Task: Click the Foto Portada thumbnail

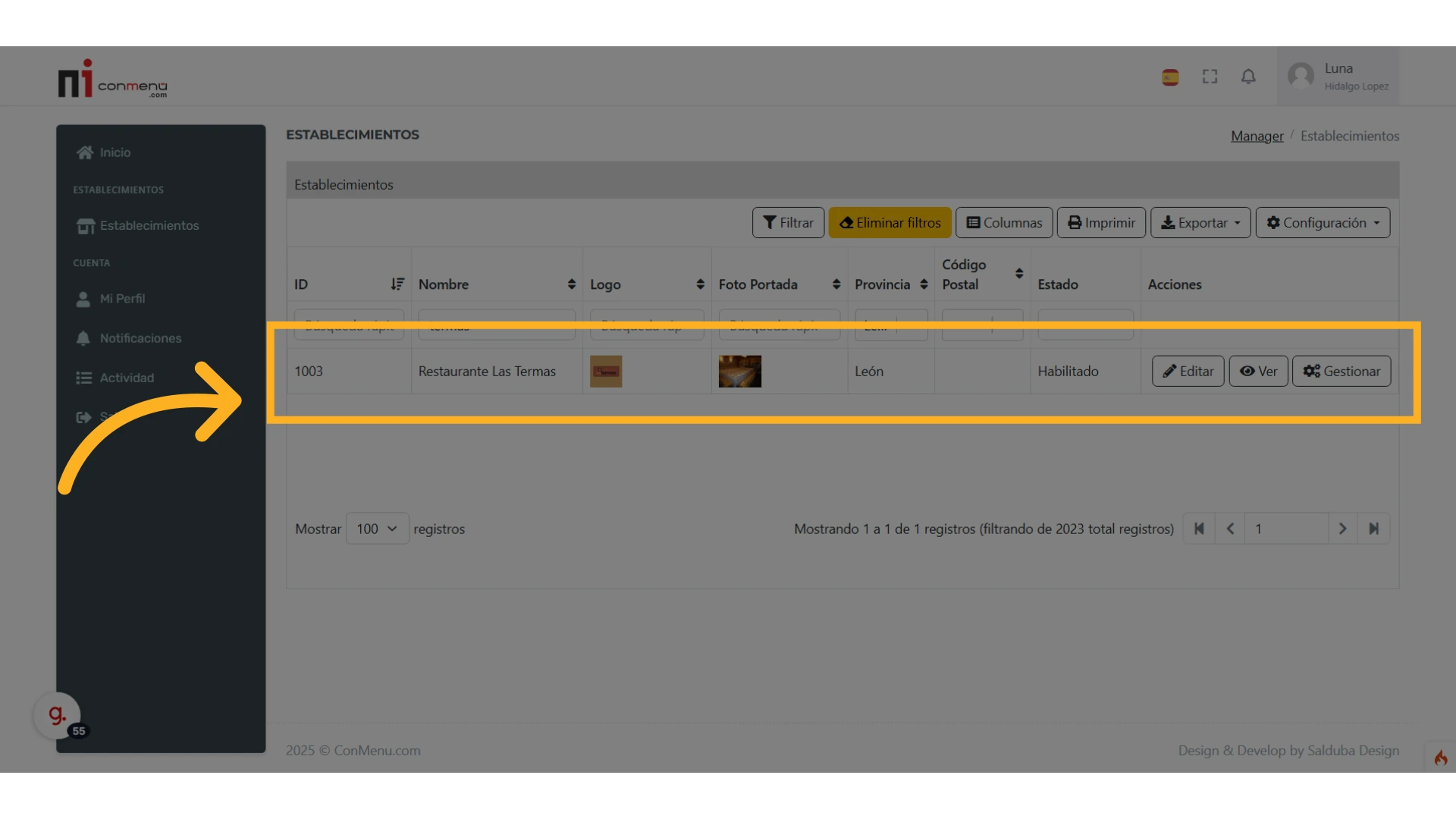Action: click(739, 372)
